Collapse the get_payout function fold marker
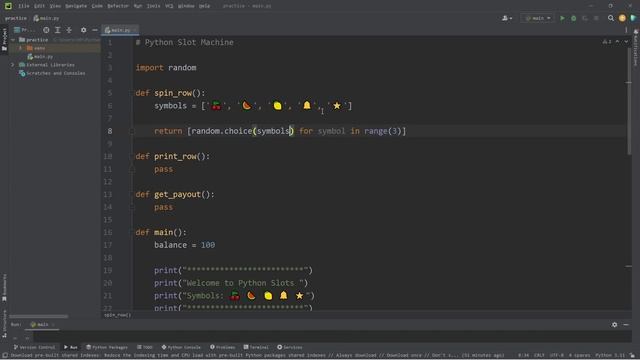 tap(132, 194)
